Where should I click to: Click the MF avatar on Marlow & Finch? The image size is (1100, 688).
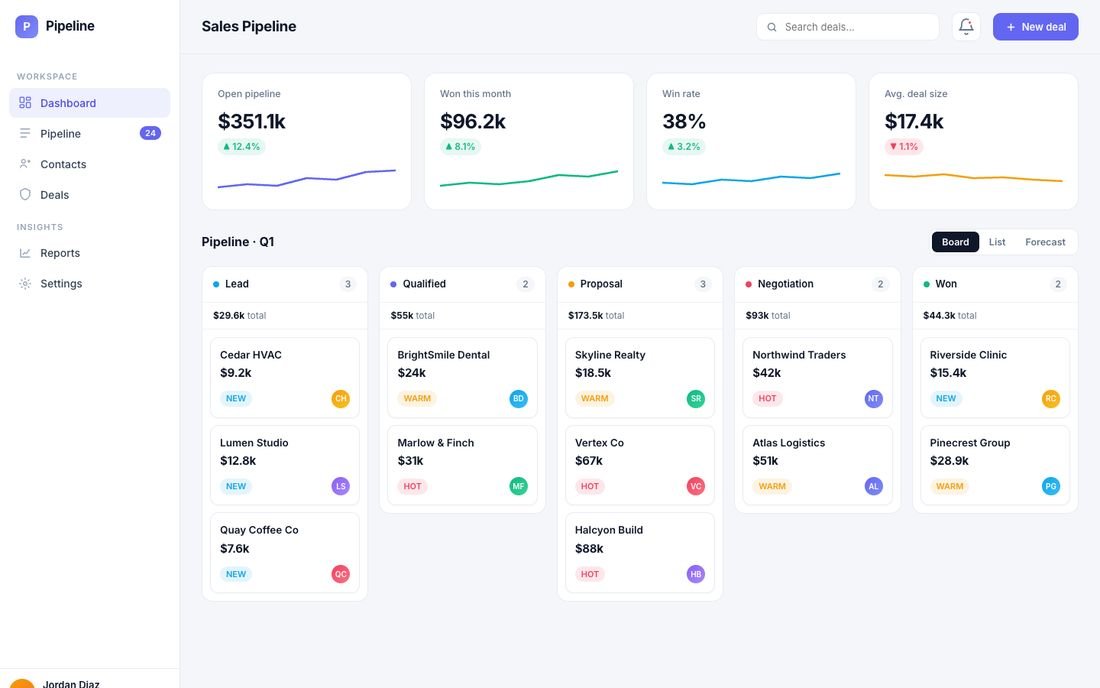point(518,486)
